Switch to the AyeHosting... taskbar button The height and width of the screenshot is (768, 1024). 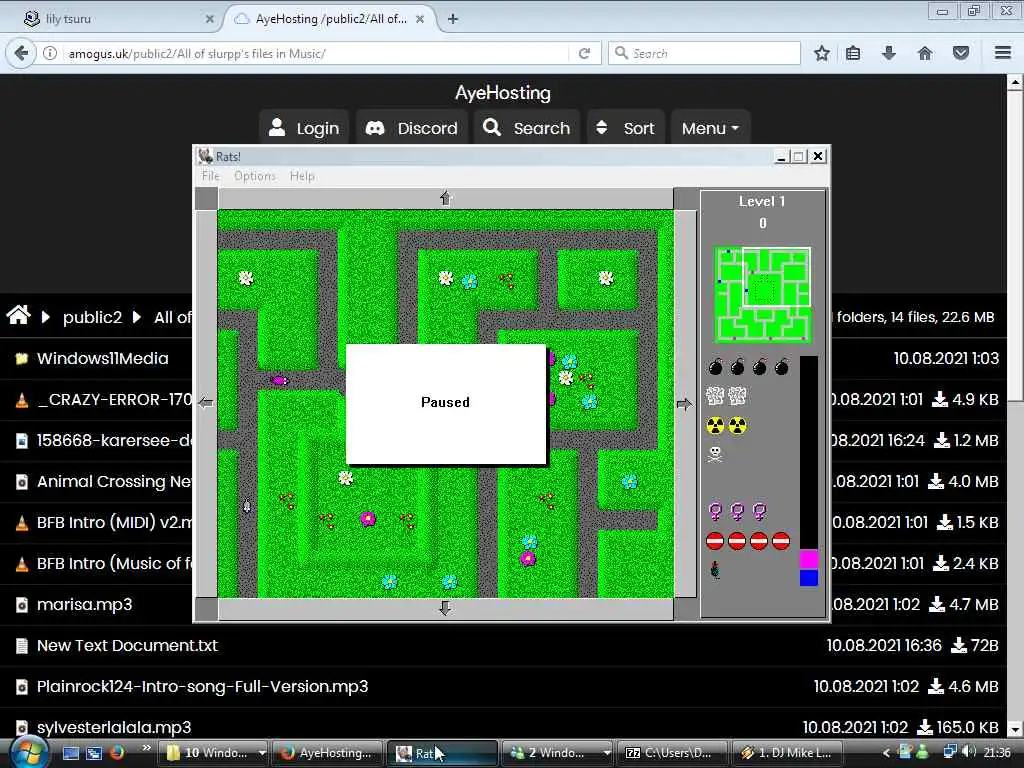pyautogui.click(x=328, y=752)
